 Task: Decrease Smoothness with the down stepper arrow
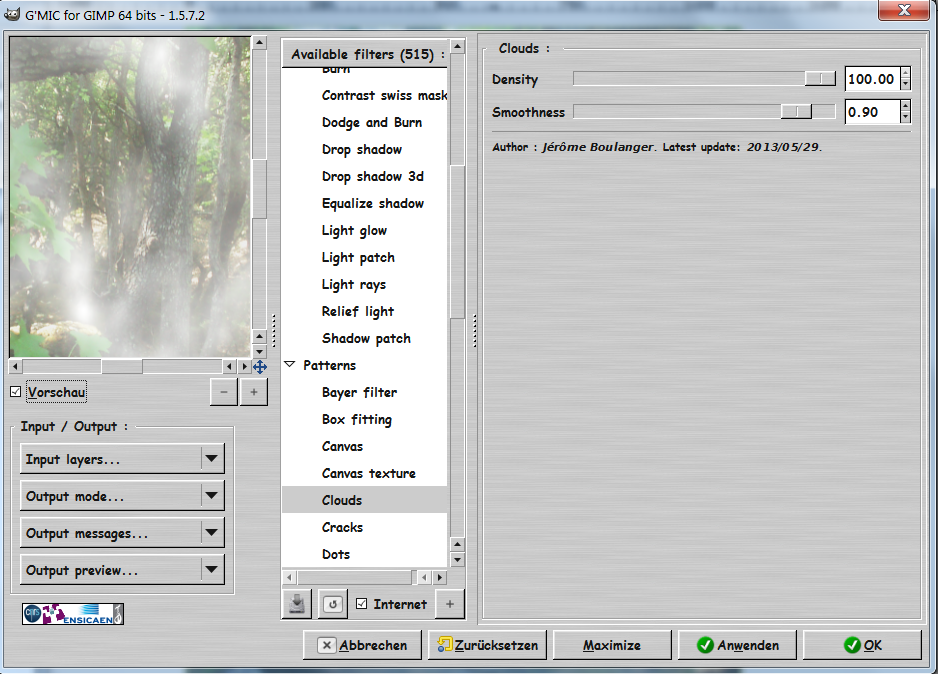[x=906, y=118]
